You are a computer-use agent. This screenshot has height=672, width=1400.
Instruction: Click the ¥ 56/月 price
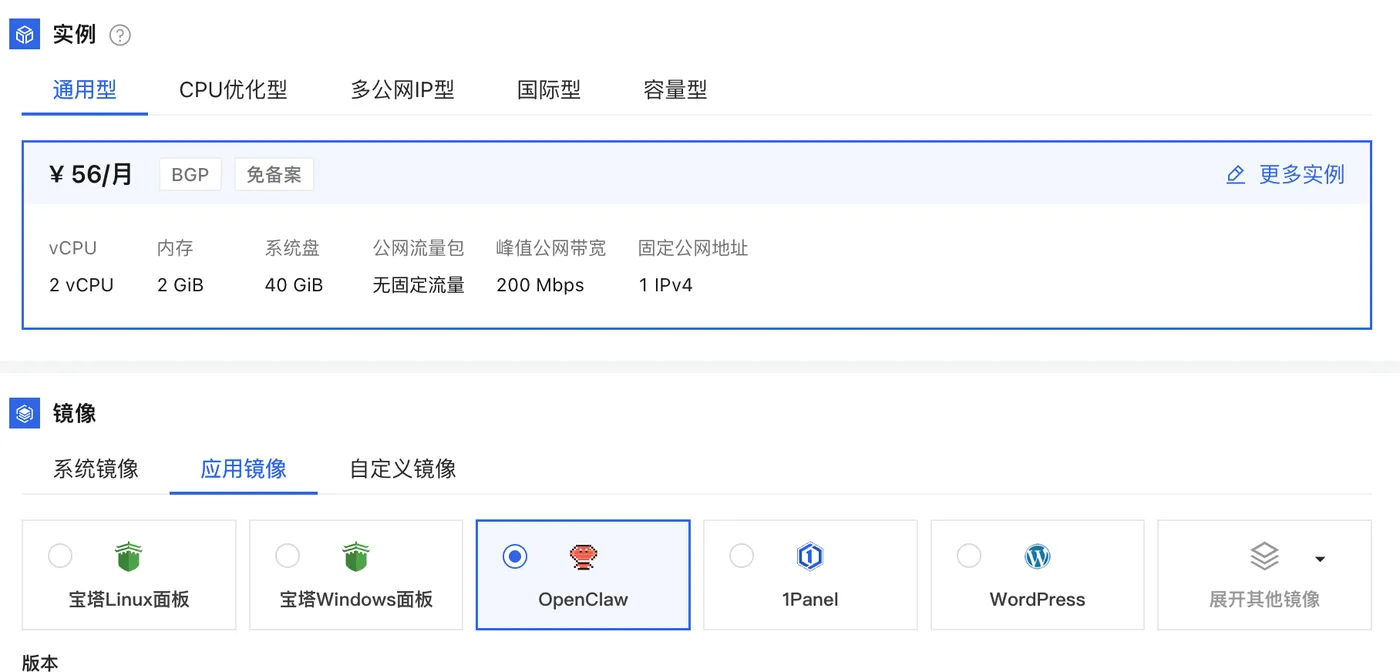pyautogui.click(x=91, y=175)
